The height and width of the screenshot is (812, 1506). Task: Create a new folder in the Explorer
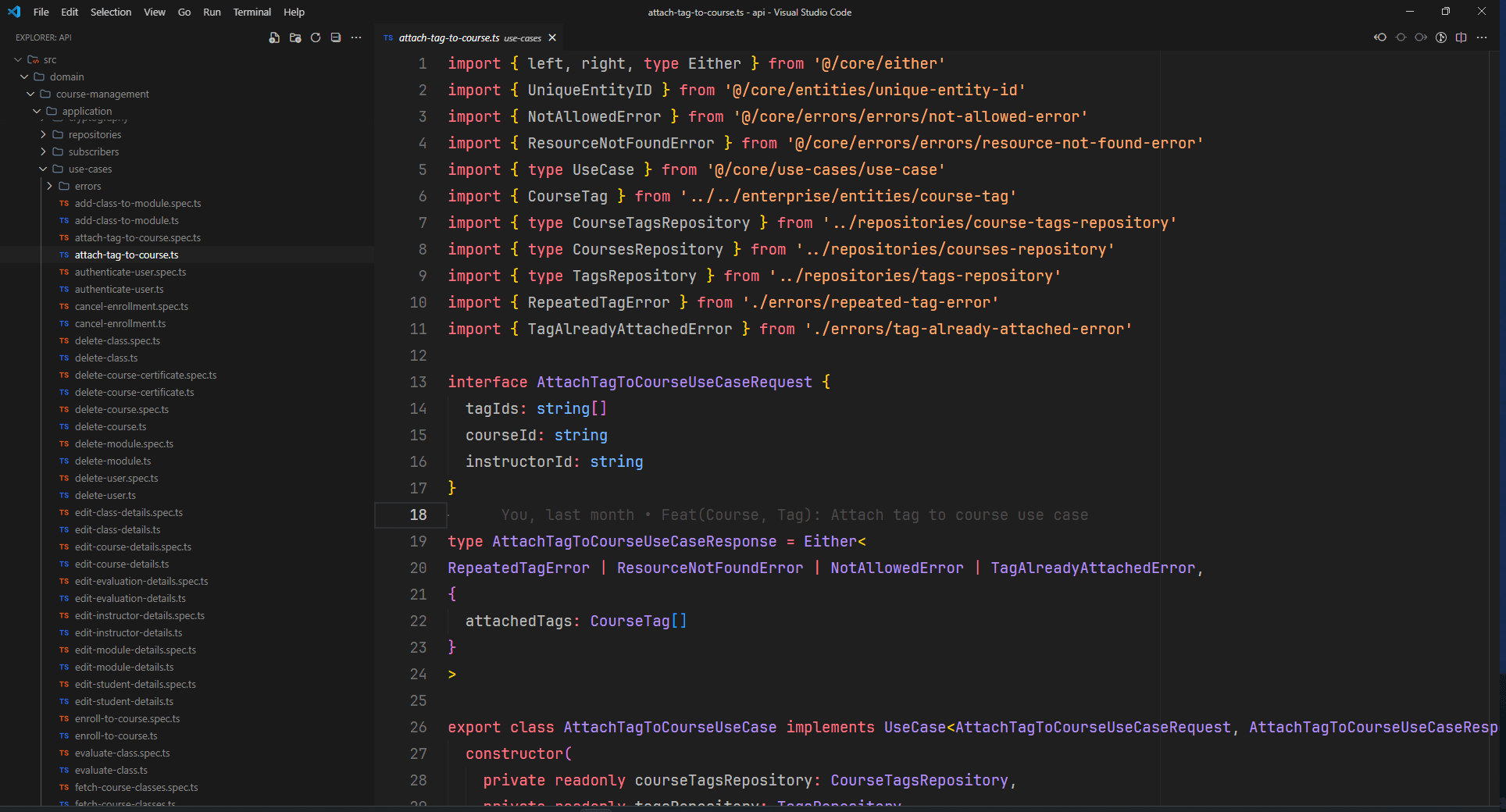(x=294, y=37)
